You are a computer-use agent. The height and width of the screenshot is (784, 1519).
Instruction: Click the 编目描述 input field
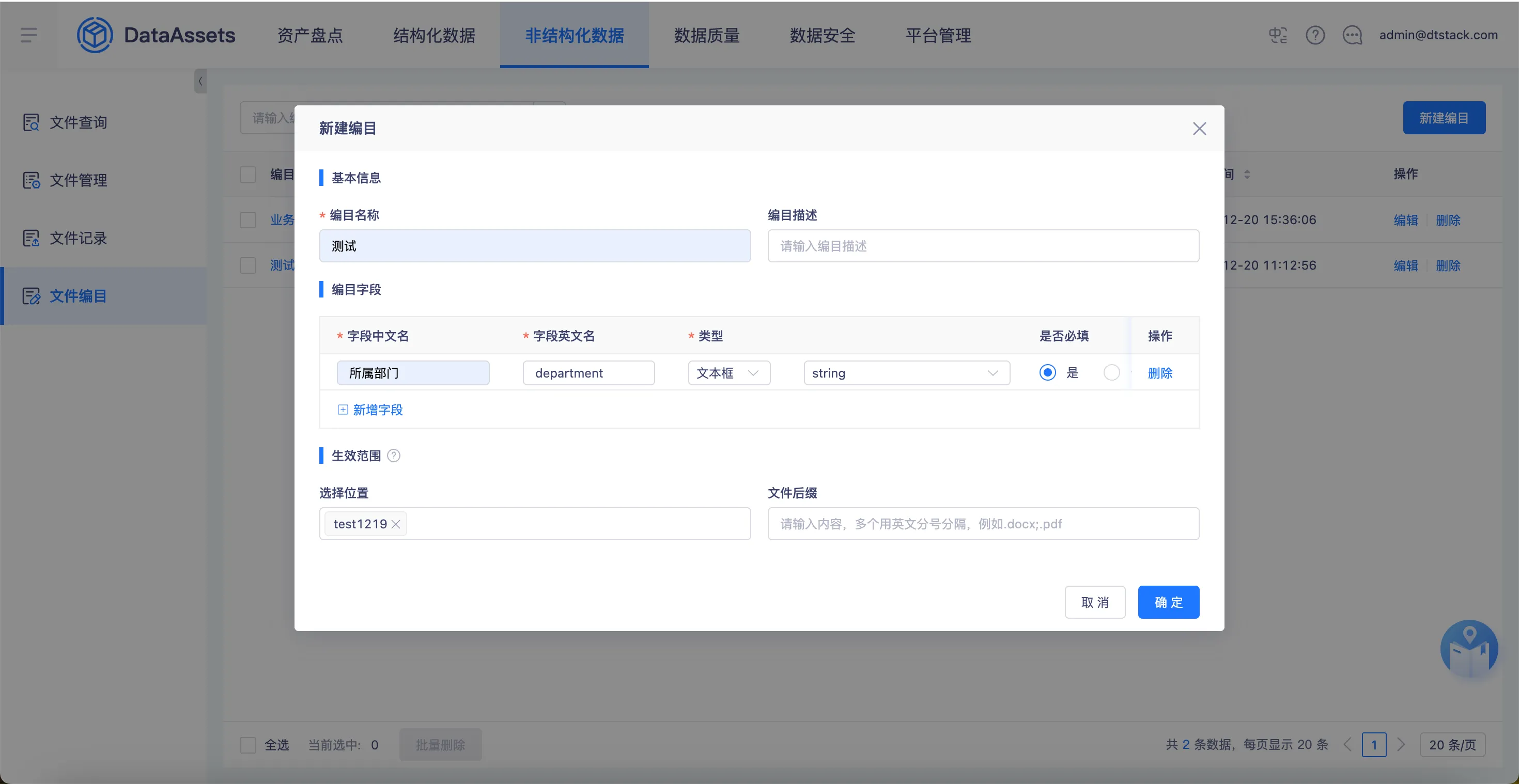click(x=983, y=246)
